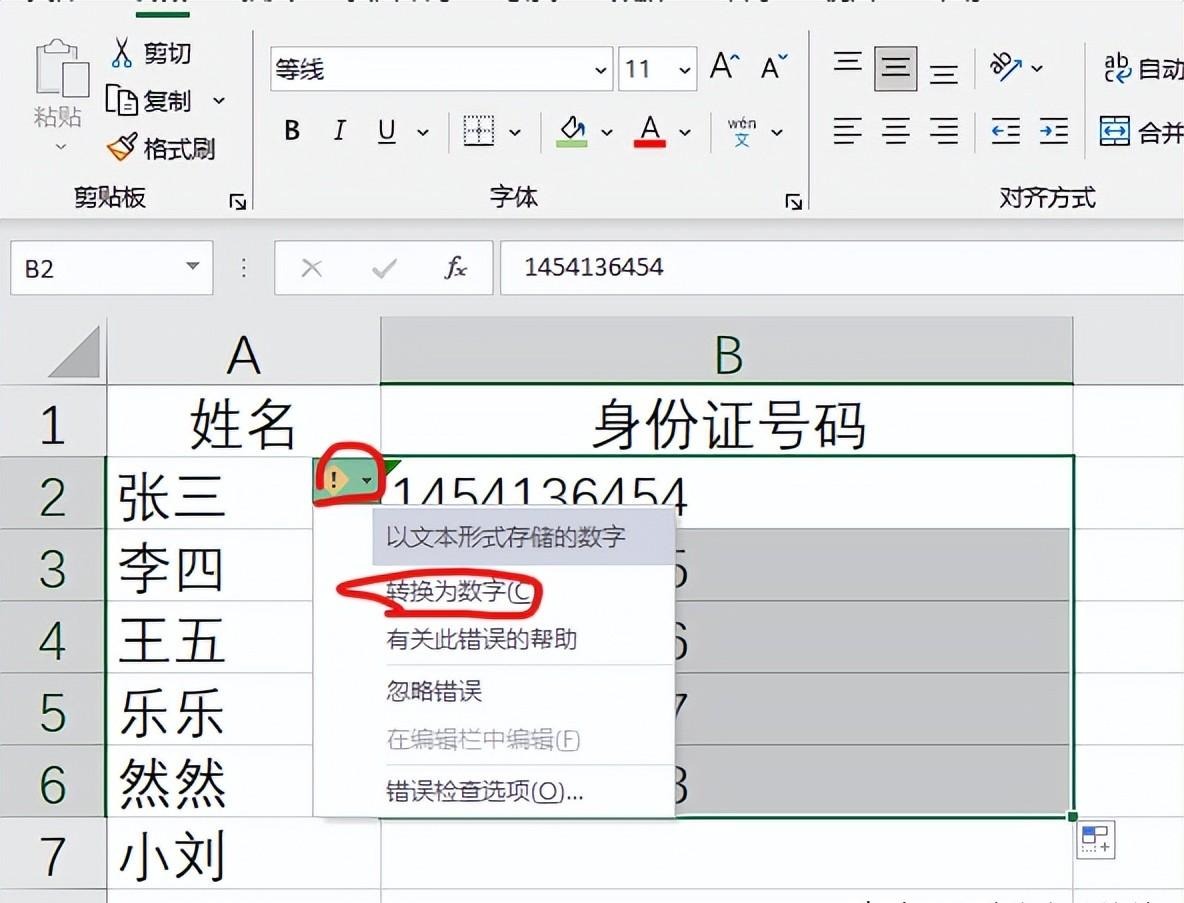Expand the error warning dropdown arrow
The height and width of the screenshot is (903, 1184).
click(367, 480)
